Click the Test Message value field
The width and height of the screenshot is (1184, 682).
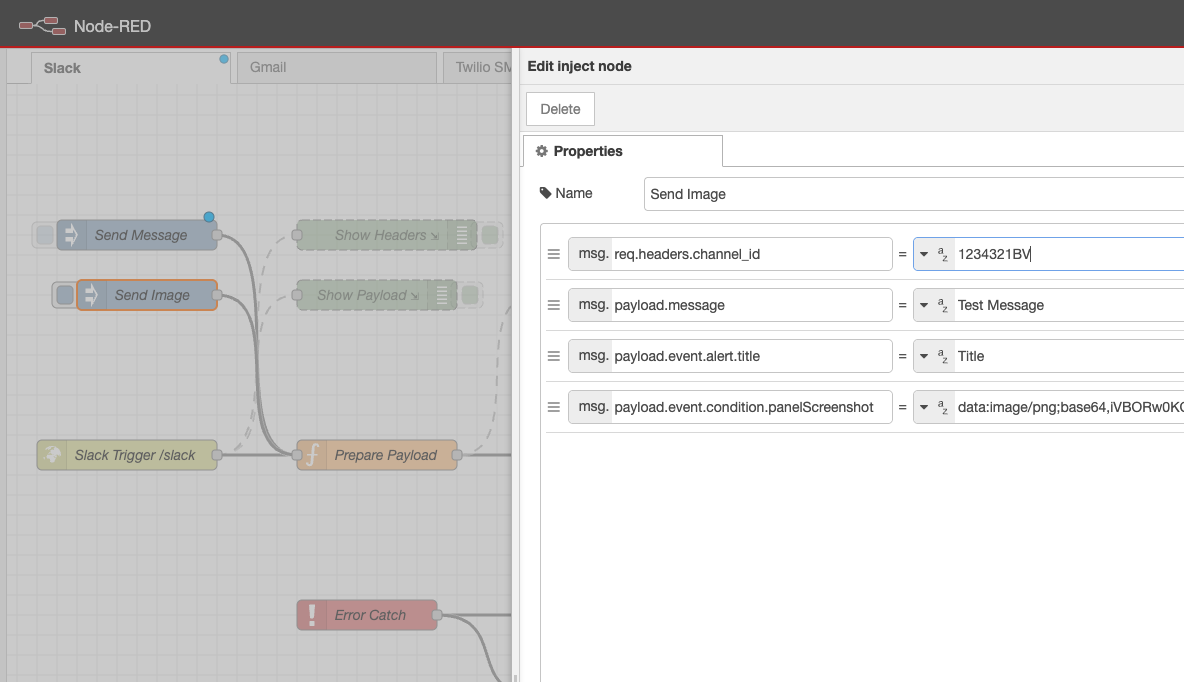(1068, 305)
